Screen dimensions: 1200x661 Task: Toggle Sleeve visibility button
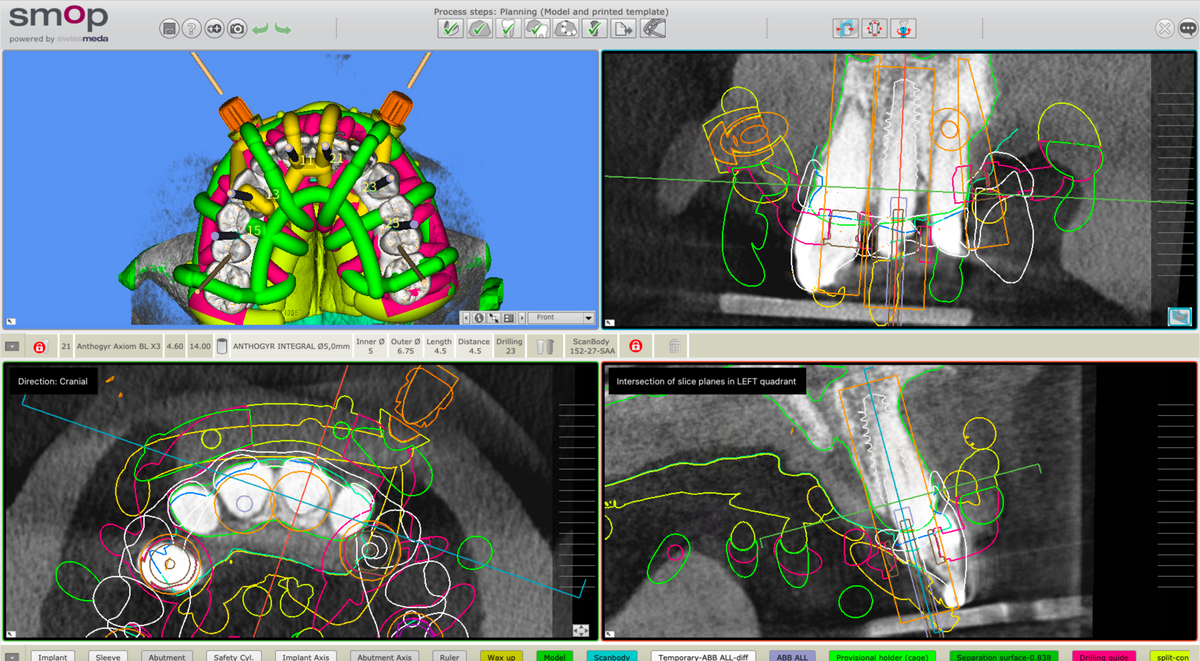[108, 656]
